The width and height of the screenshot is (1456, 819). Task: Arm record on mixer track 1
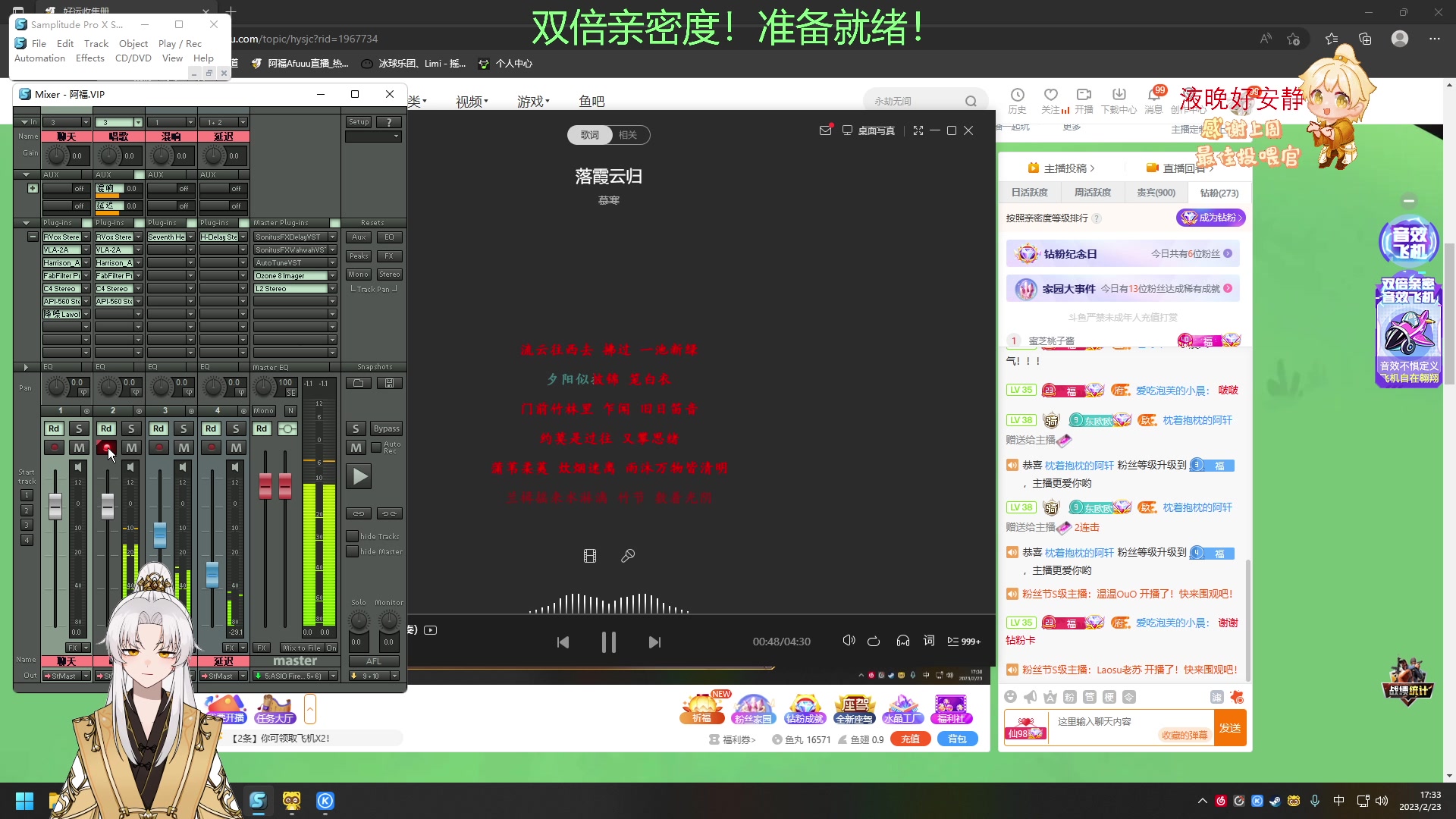[x=54, y=447]
